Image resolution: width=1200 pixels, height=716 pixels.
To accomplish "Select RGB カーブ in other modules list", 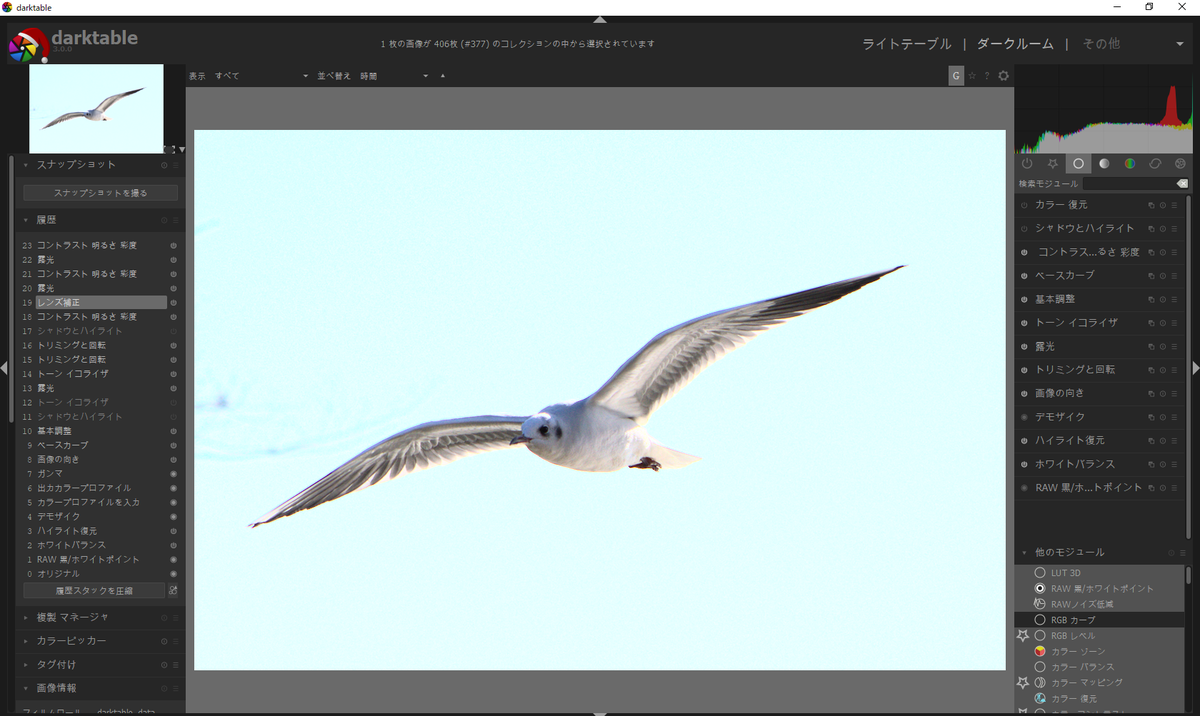I will (1100, 620).
